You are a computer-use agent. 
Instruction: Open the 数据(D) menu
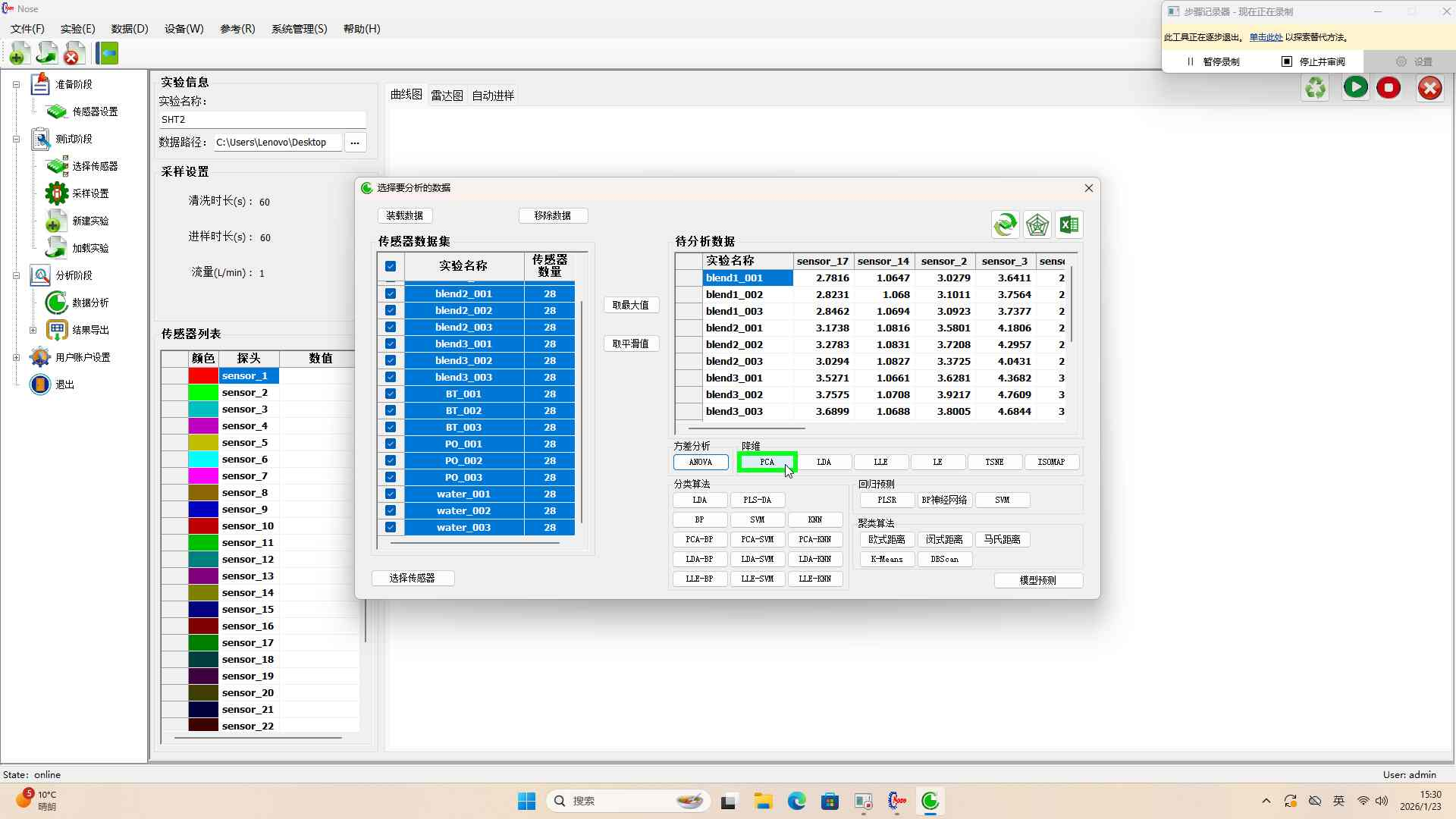(130, 29)
